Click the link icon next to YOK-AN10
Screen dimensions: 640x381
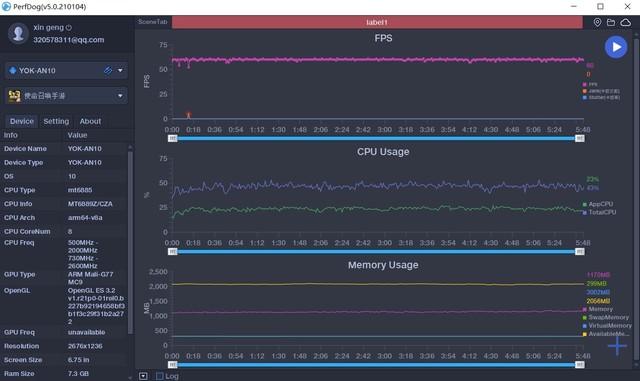coord(108,70)
